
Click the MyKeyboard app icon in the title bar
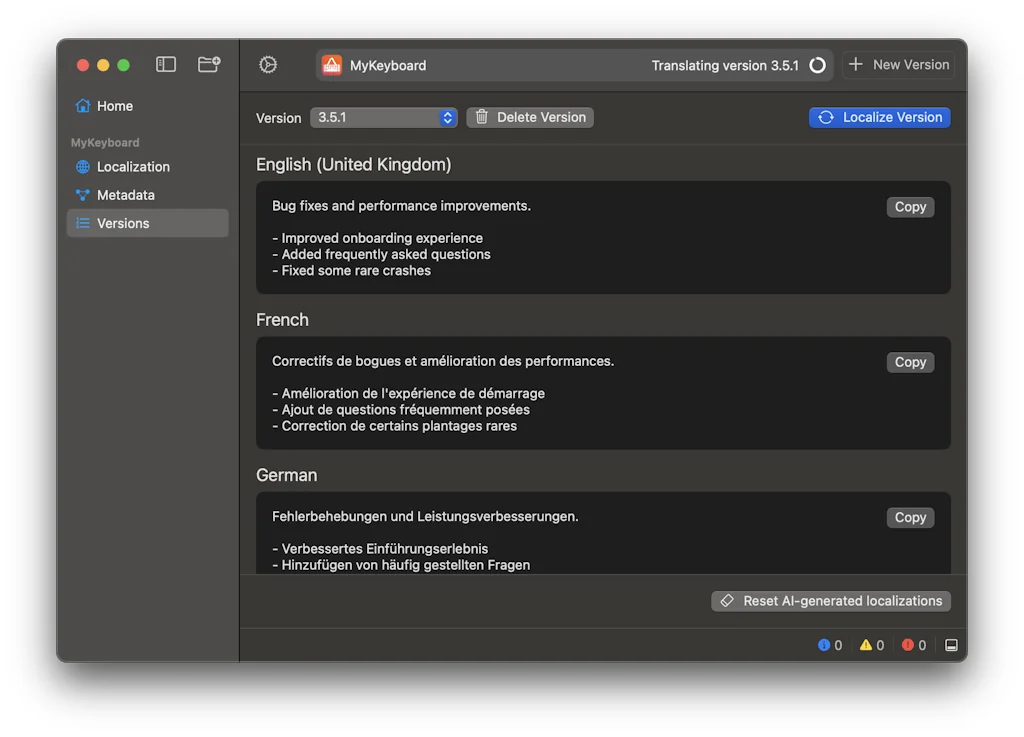click(331, 64)
